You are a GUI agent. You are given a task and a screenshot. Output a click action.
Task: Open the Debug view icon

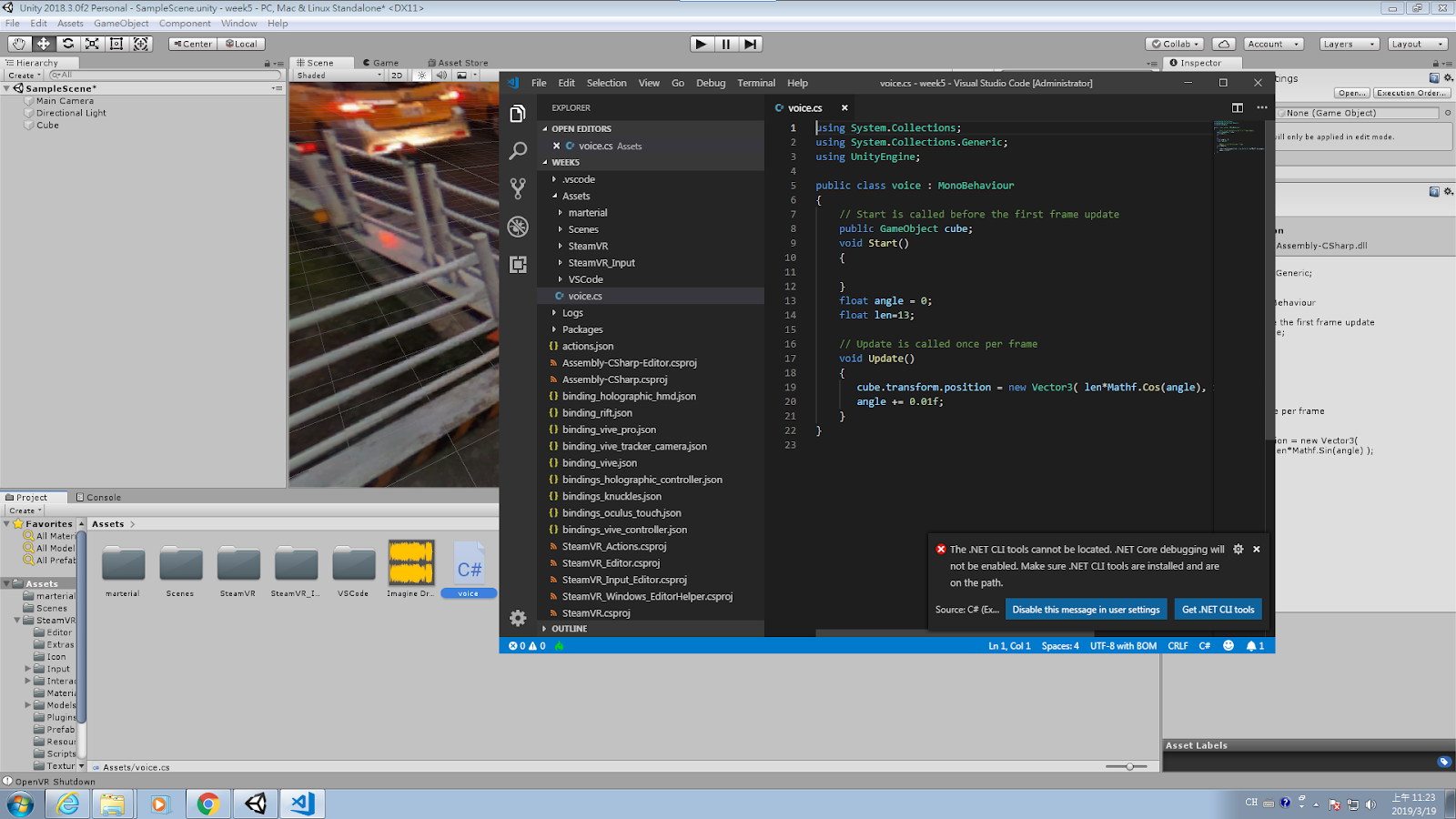pos(518,227)
